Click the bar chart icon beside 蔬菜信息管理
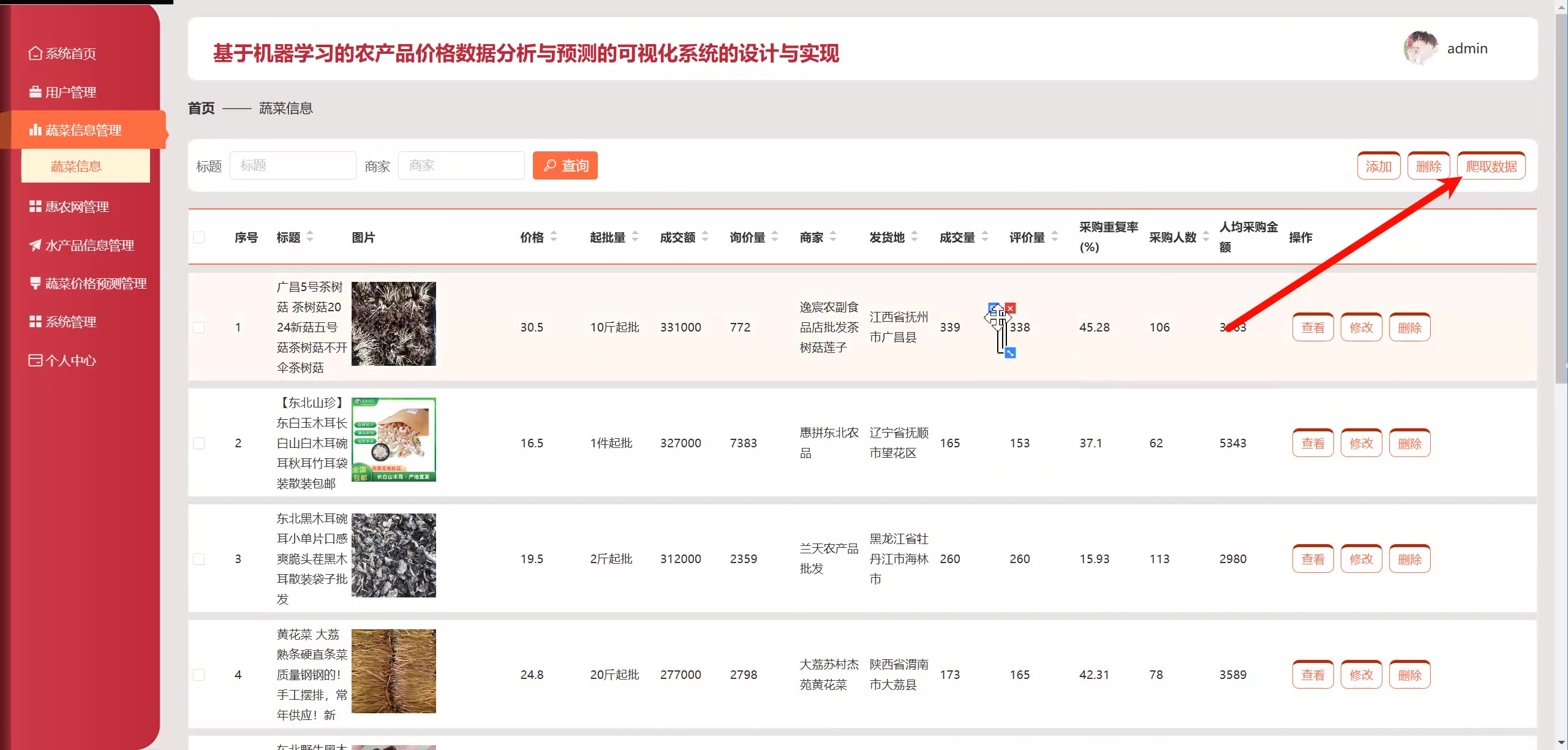This screenshot has height=750, width=1568. [36, 131]
